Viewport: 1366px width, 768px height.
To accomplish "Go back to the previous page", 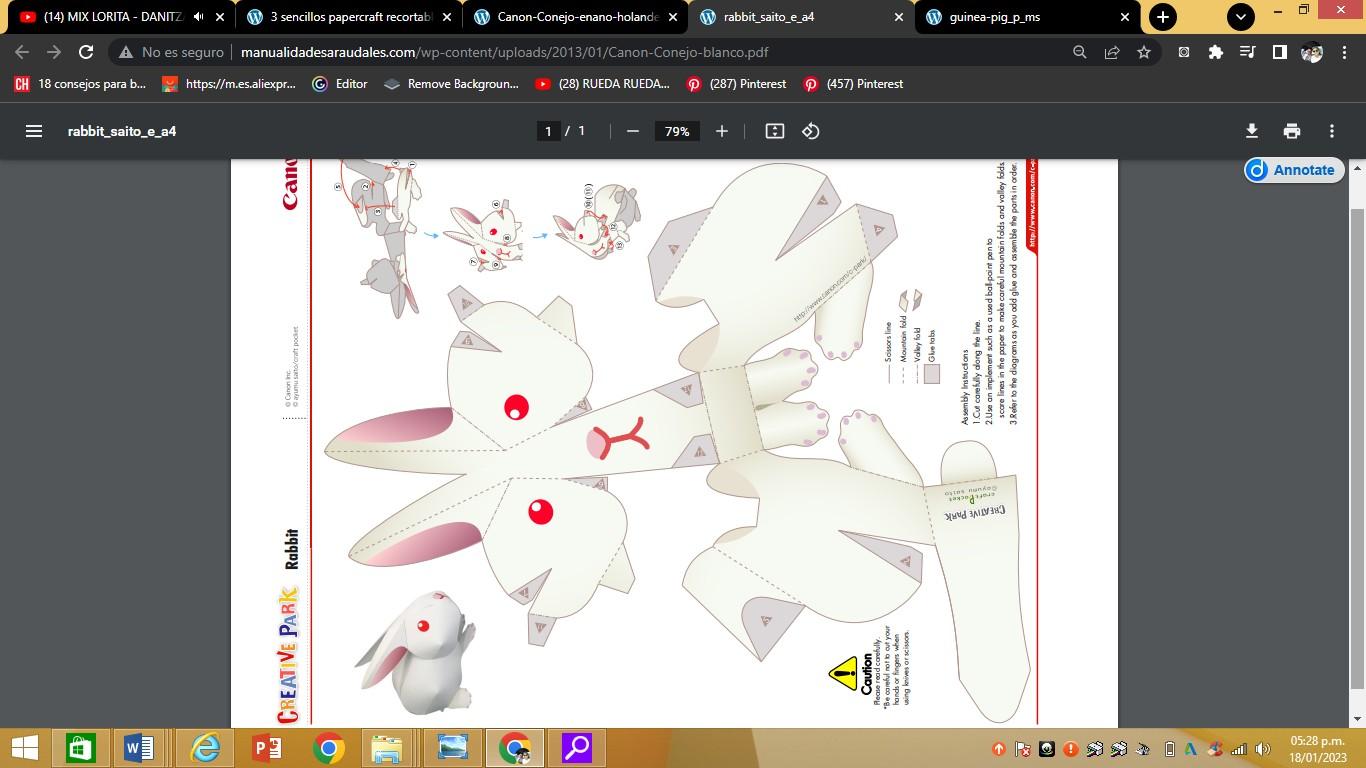I will [x=22, y=52].
